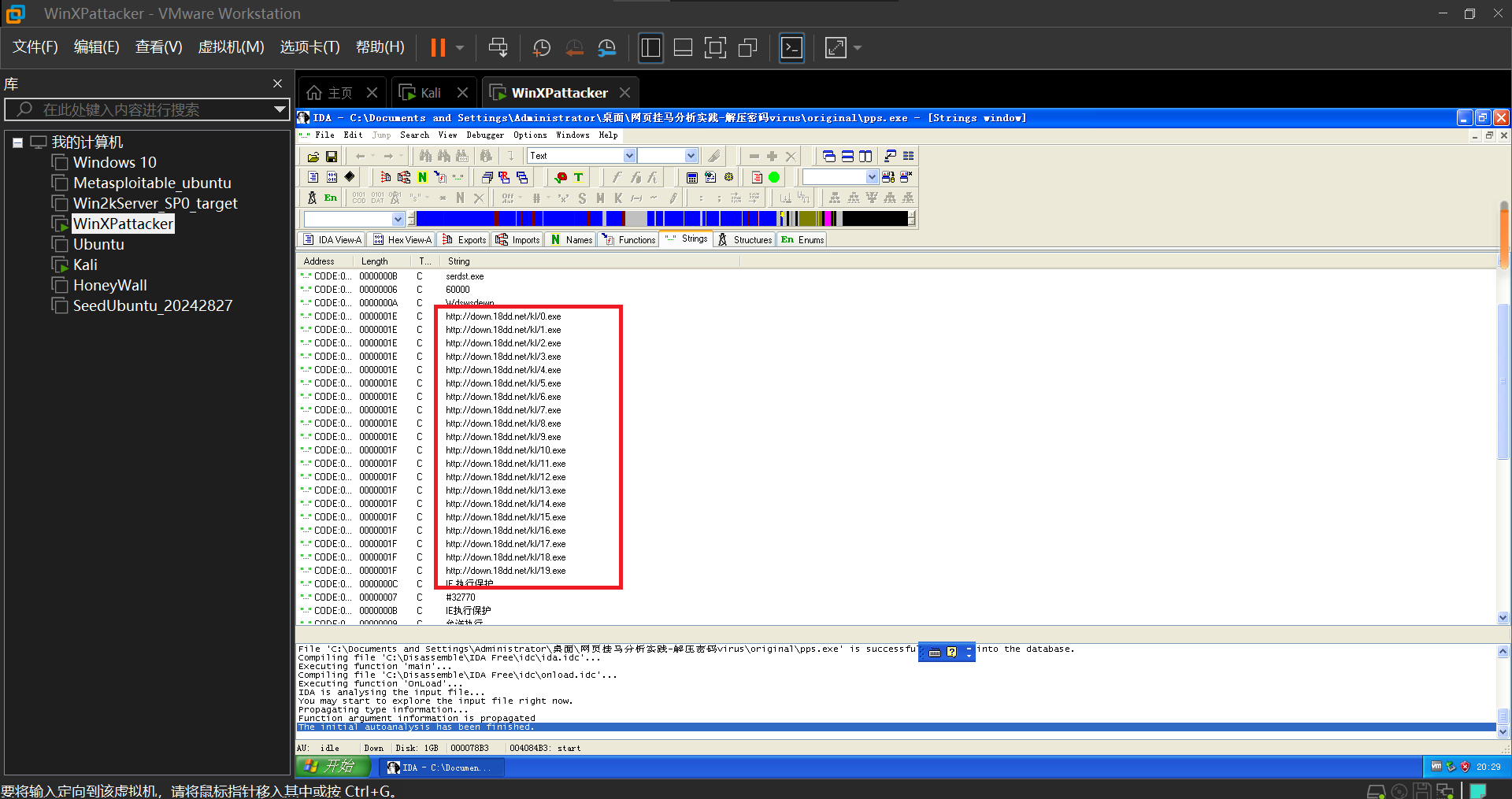Enter VMware full screen mode icon
The image size is (1512, 799).
click(x=715, y=48)
